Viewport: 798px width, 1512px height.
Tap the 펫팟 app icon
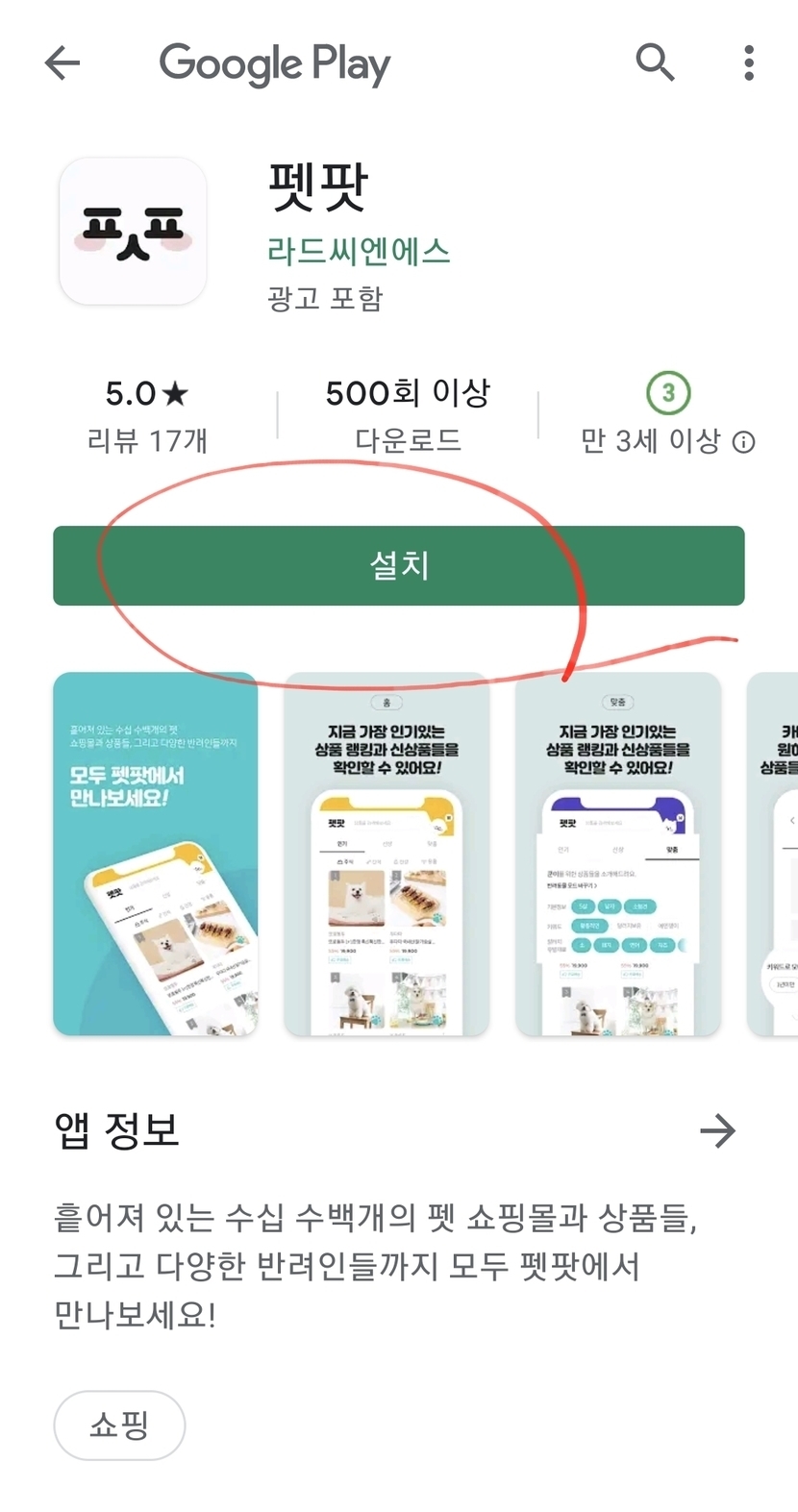pos(133,232)
